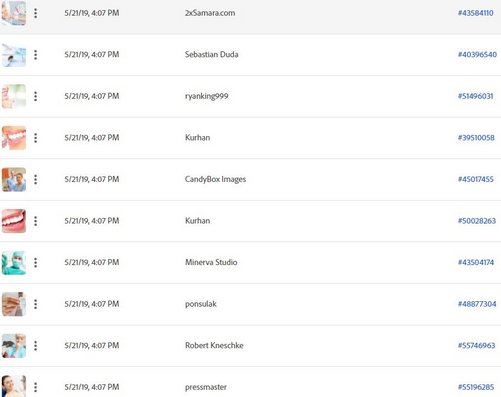Select the Sebastian Duda dental tools thumbnail
Screen dimensions: 501x397
[14, 55]
